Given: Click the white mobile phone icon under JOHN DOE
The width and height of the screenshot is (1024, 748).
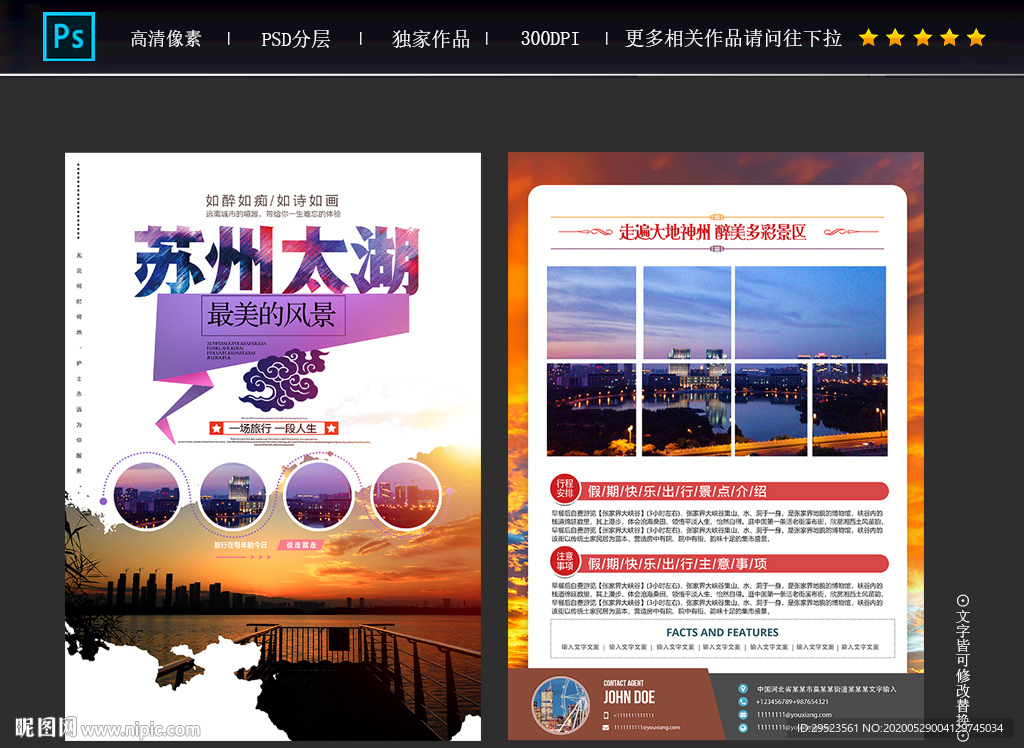Looking at the screenshot, I should [606, 715].
